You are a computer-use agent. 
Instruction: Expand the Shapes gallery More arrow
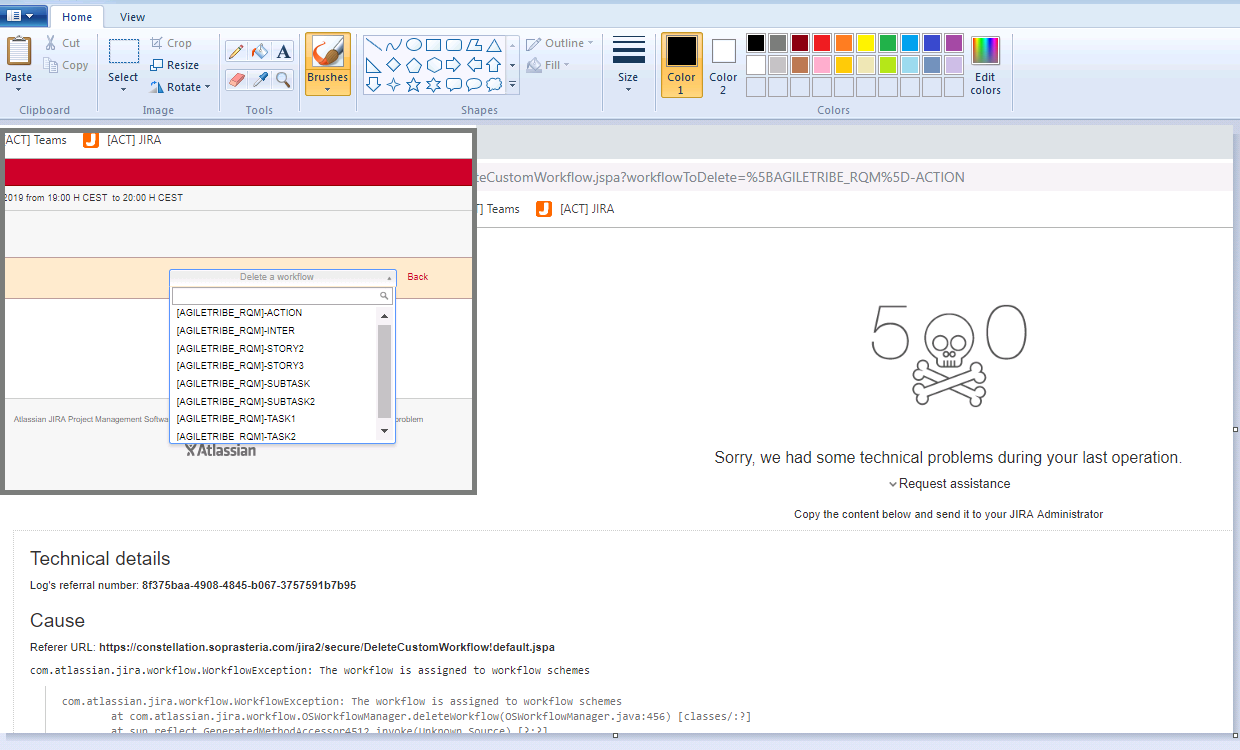point(513,86)
